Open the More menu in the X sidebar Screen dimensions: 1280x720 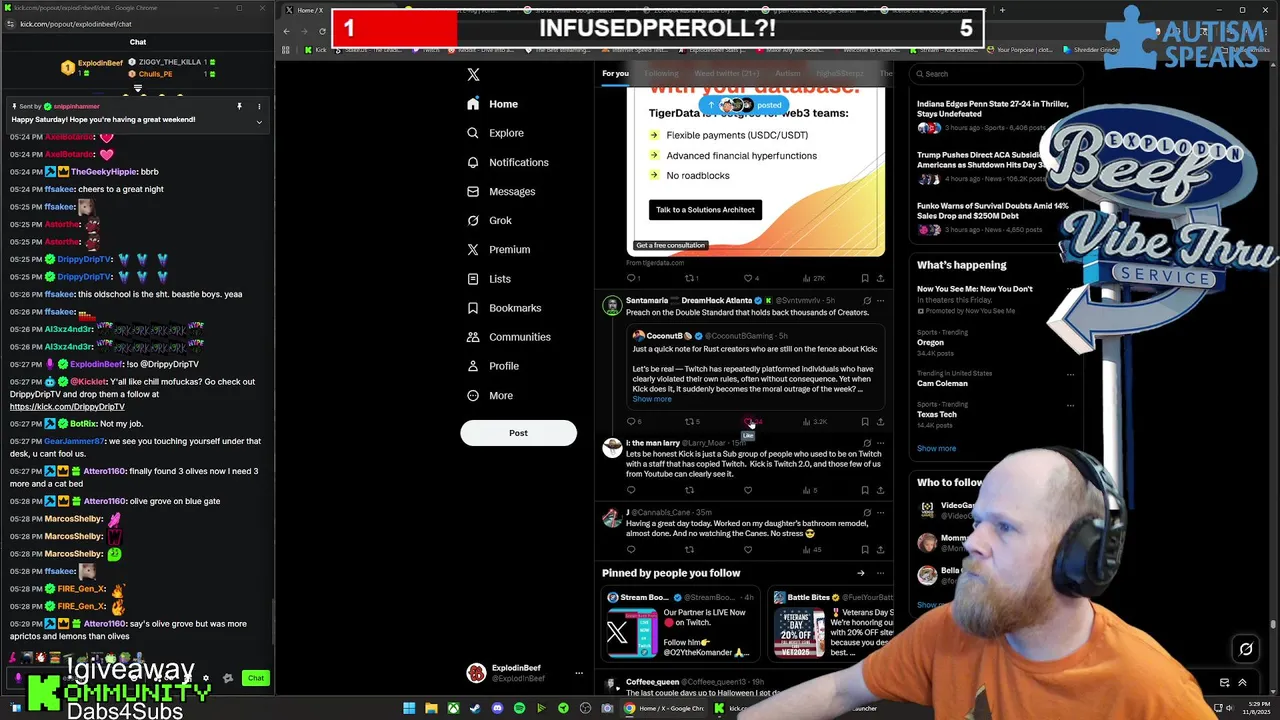(x=489, y=395)
